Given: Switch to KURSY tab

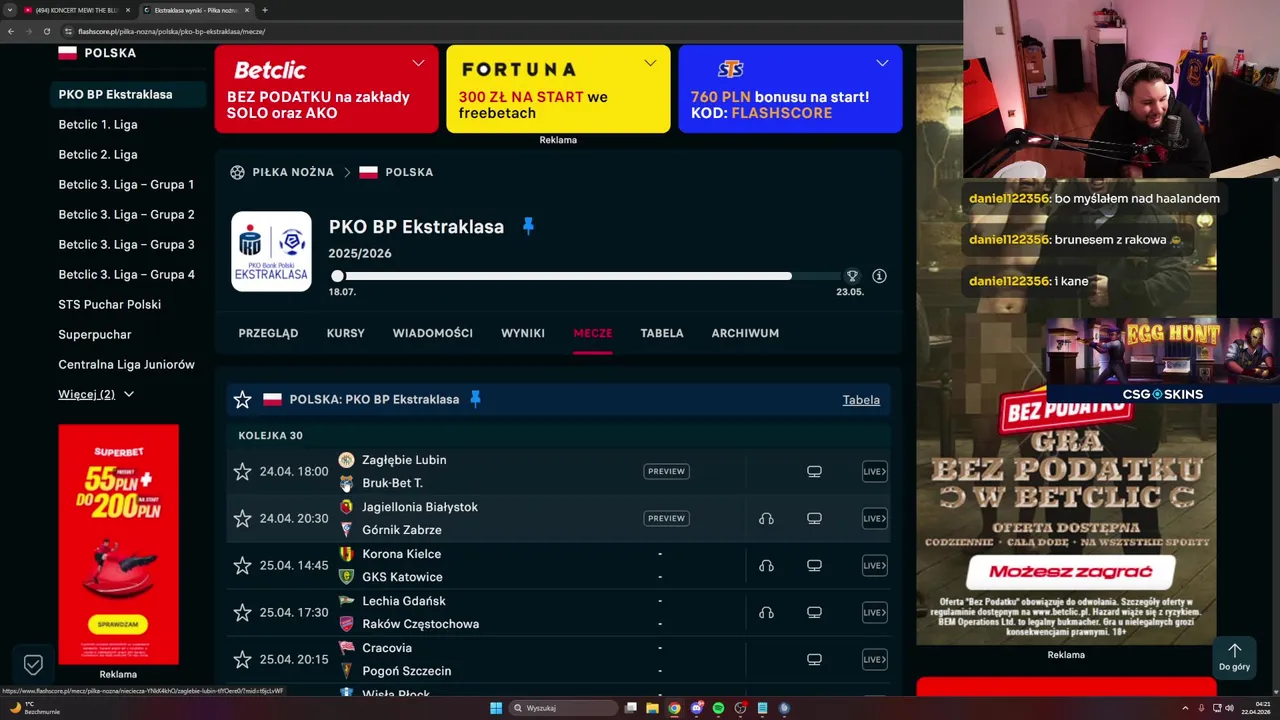Looking at the screenshot, I should pyautogui.click(x=345, y=333).
